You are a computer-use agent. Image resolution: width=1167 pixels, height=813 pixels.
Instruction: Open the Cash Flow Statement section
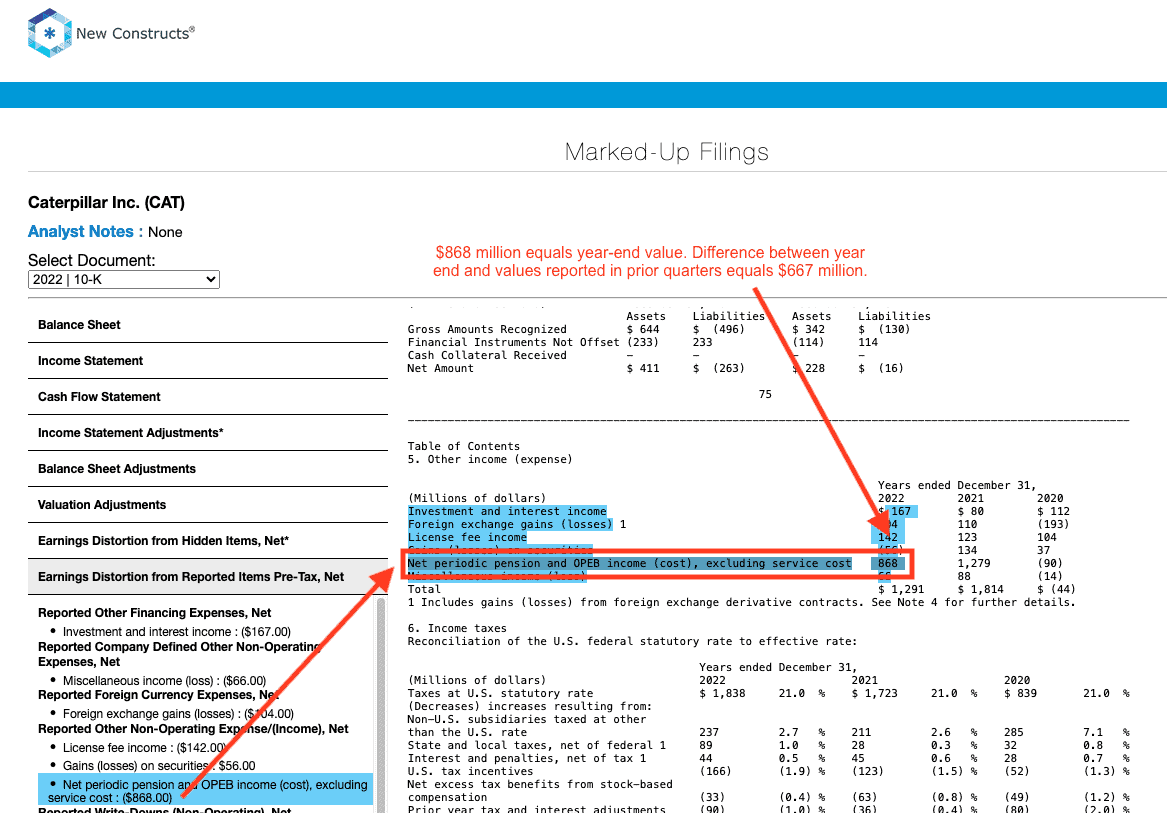tap(208, 397)
